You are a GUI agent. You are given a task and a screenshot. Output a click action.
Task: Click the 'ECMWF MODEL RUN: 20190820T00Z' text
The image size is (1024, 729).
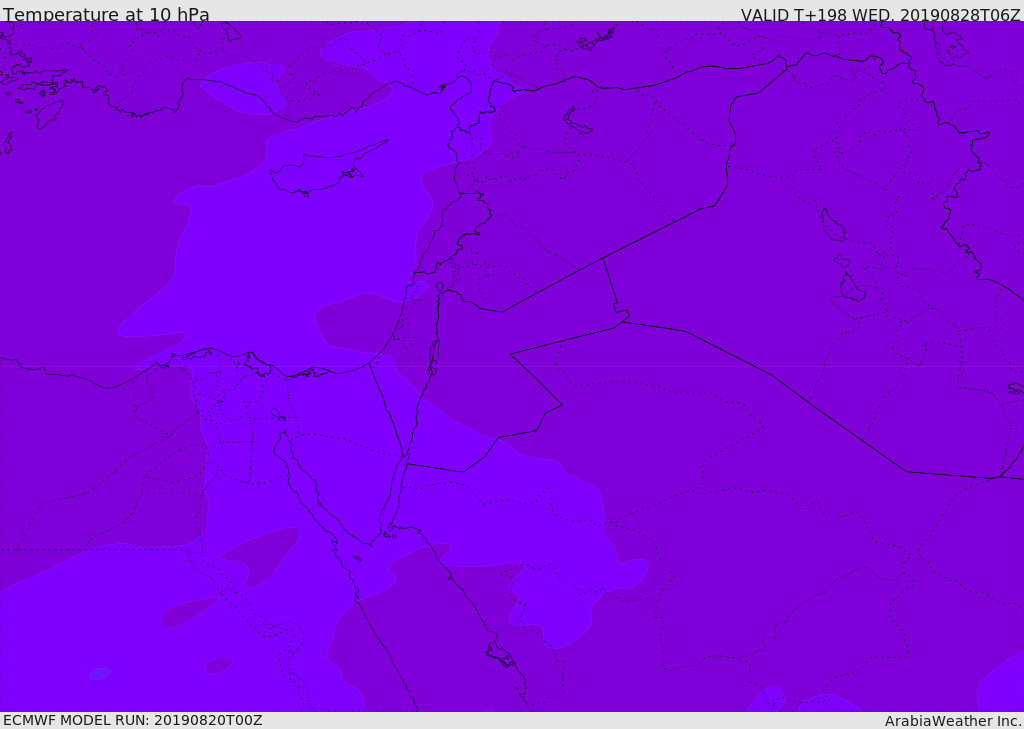tap(133, 720)
